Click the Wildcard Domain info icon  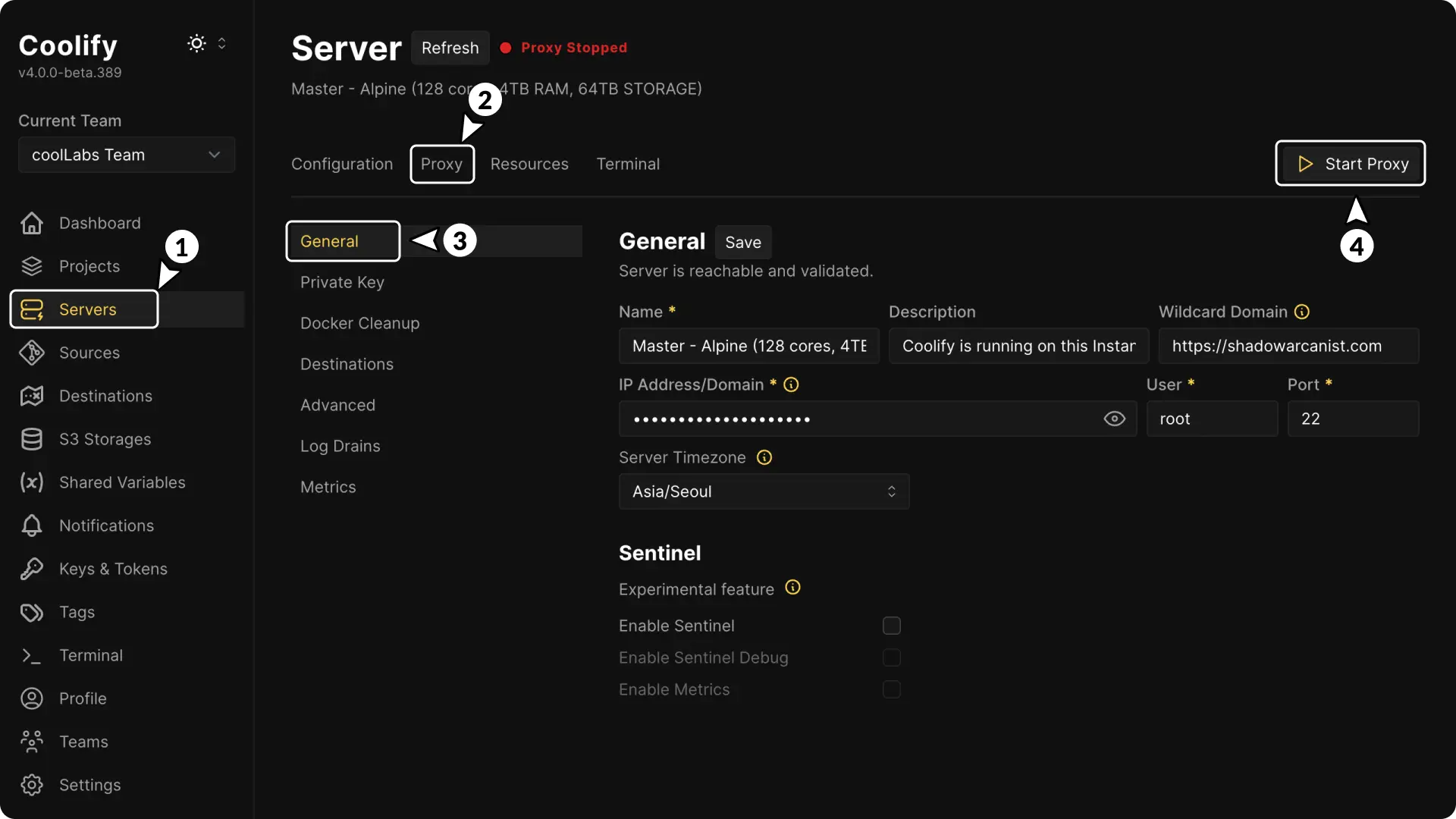click(1302, 312)
